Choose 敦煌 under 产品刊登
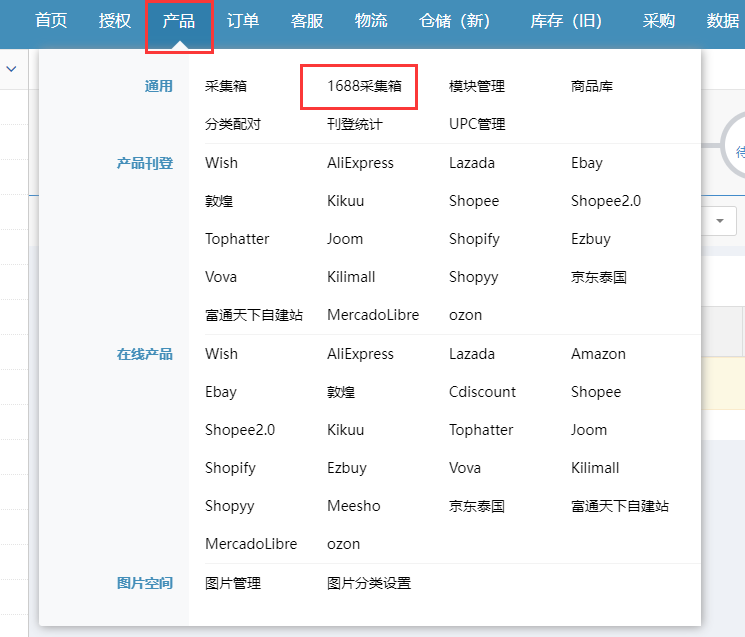 tap(219, 201)
